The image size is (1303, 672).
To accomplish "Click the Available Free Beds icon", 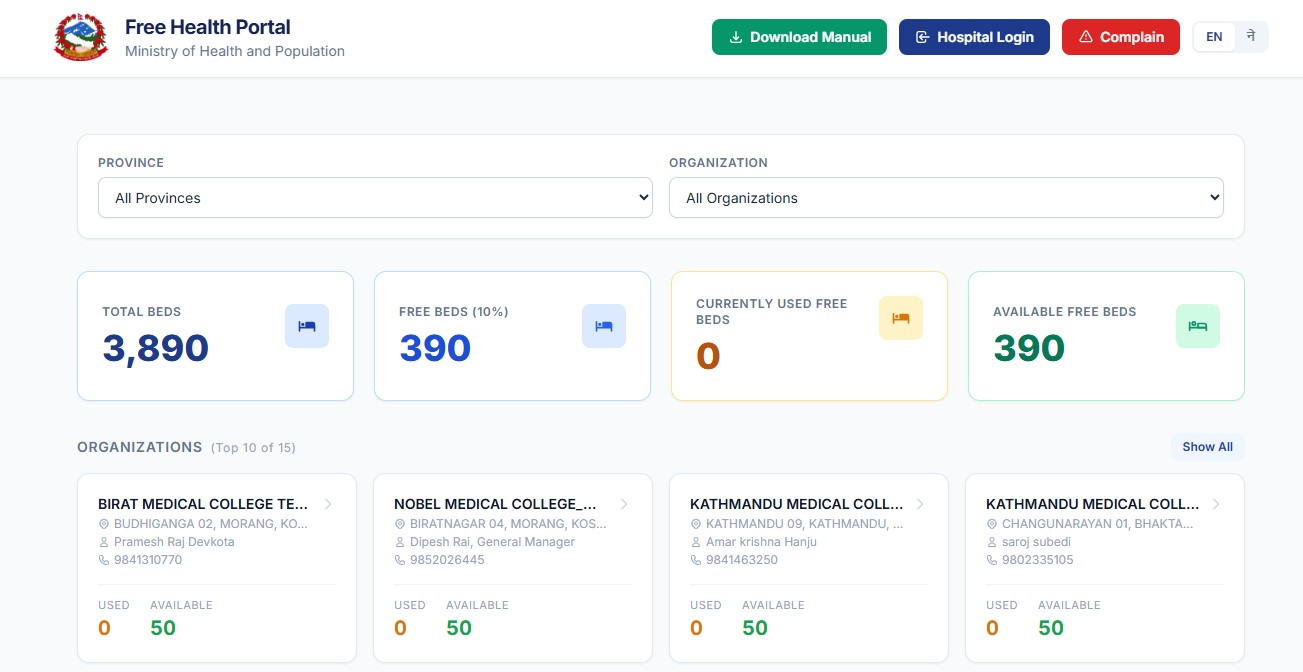I will coord(1197,326).
